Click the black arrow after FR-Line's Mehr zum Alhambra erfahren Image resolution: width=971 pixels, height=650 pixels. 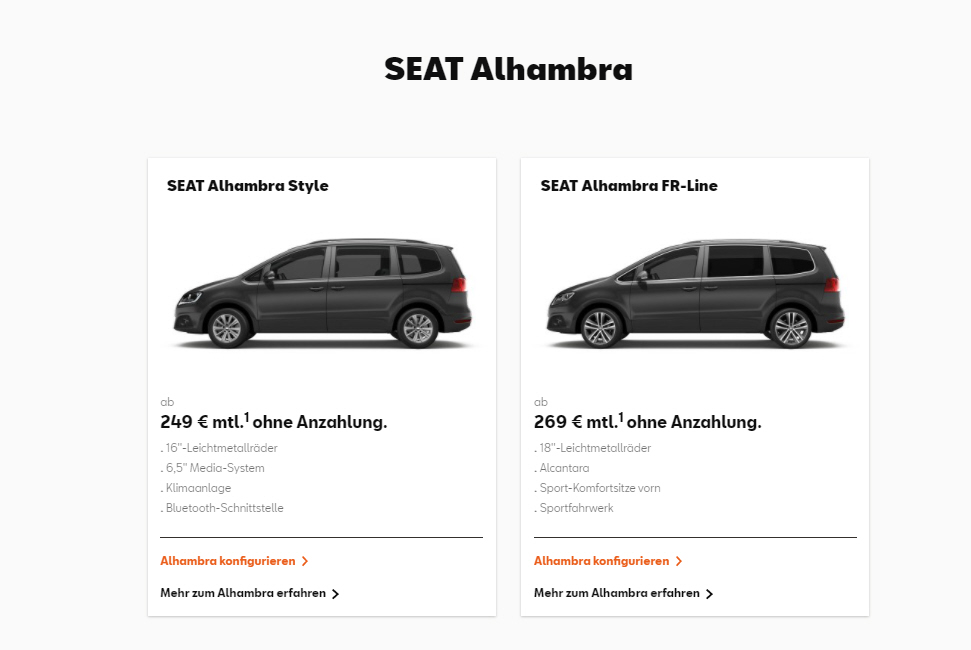pos(709,594)
